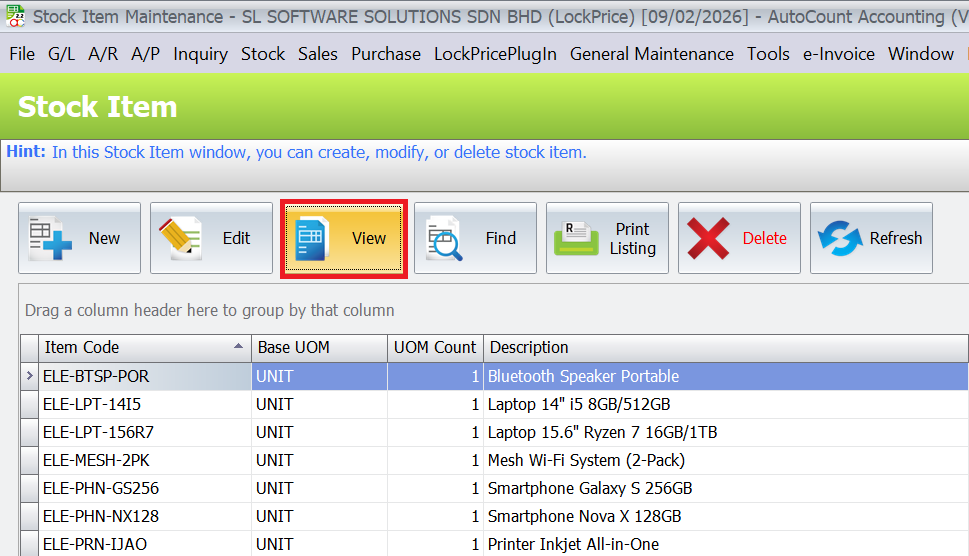This screenshot has height=556, width=969.
Task: Click the View document icon
Action: point(312,238)
